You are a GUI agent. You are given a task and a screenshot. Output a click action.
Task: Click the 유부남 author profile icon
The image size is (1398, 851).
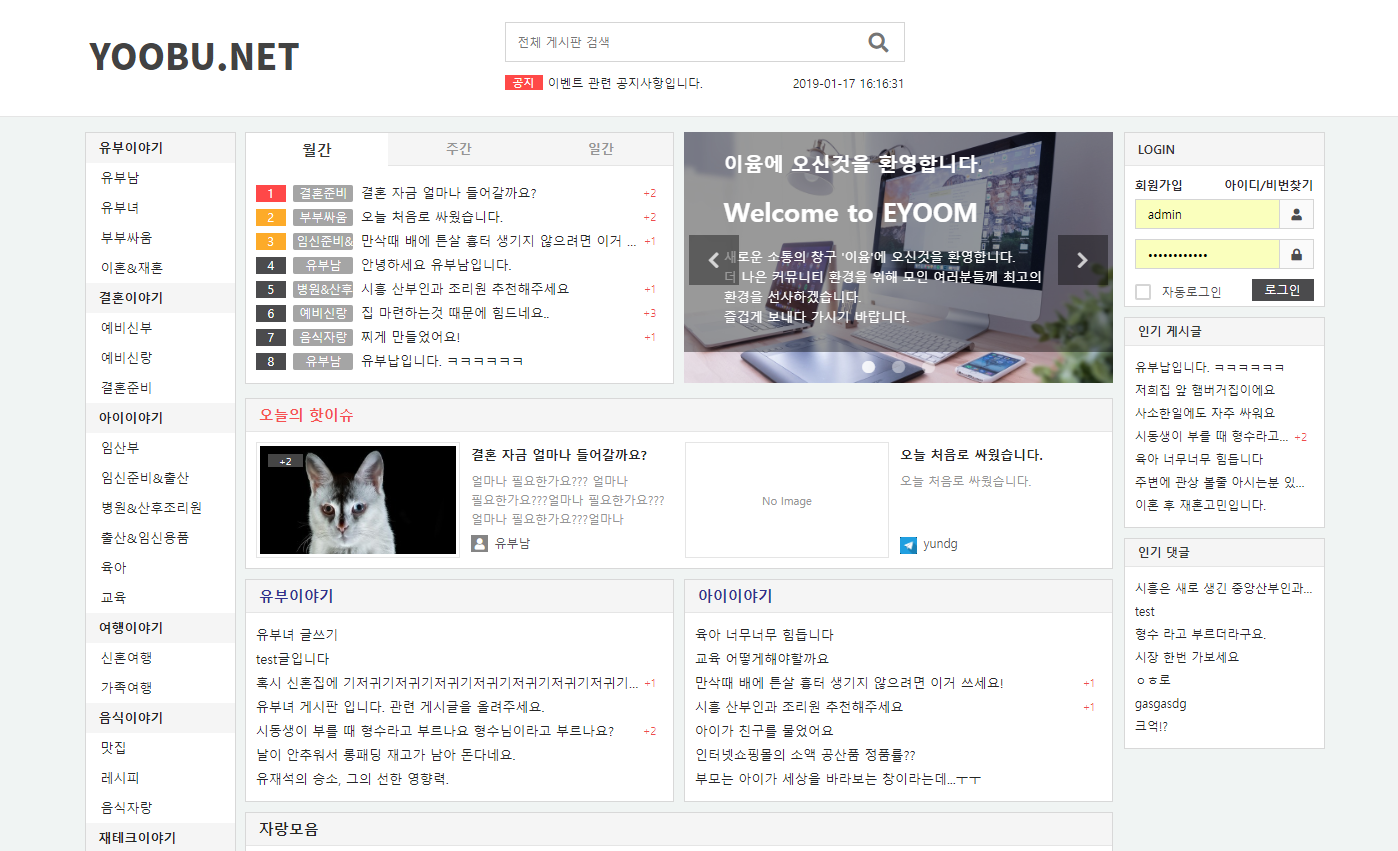coord(479,543)
